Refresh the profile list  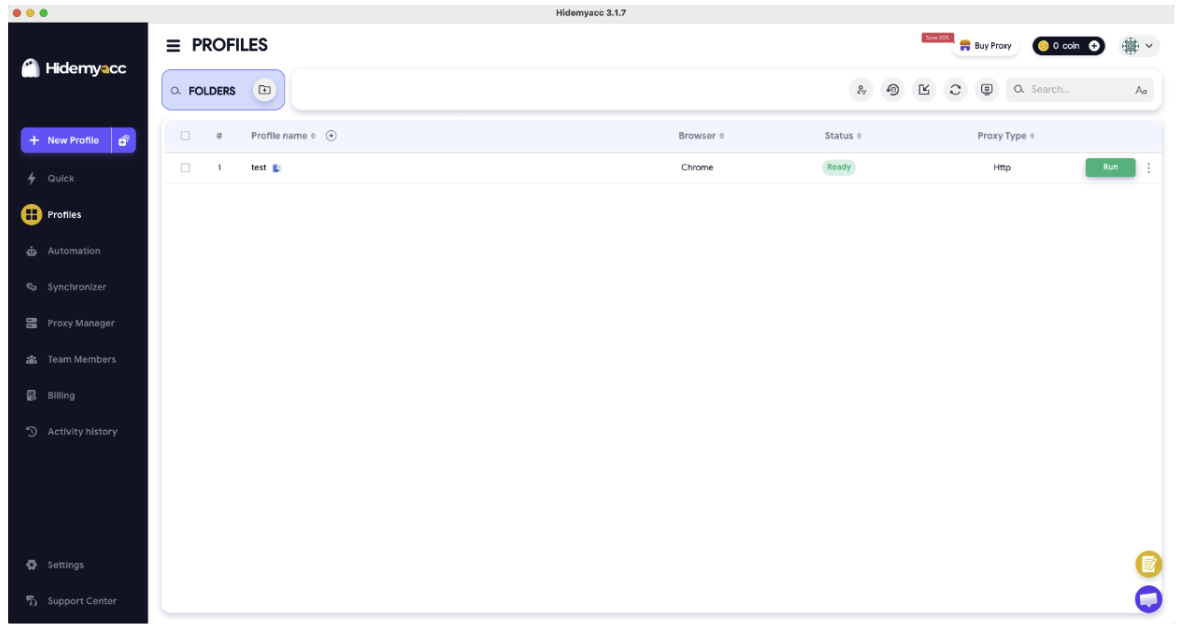tap(955, 90)
